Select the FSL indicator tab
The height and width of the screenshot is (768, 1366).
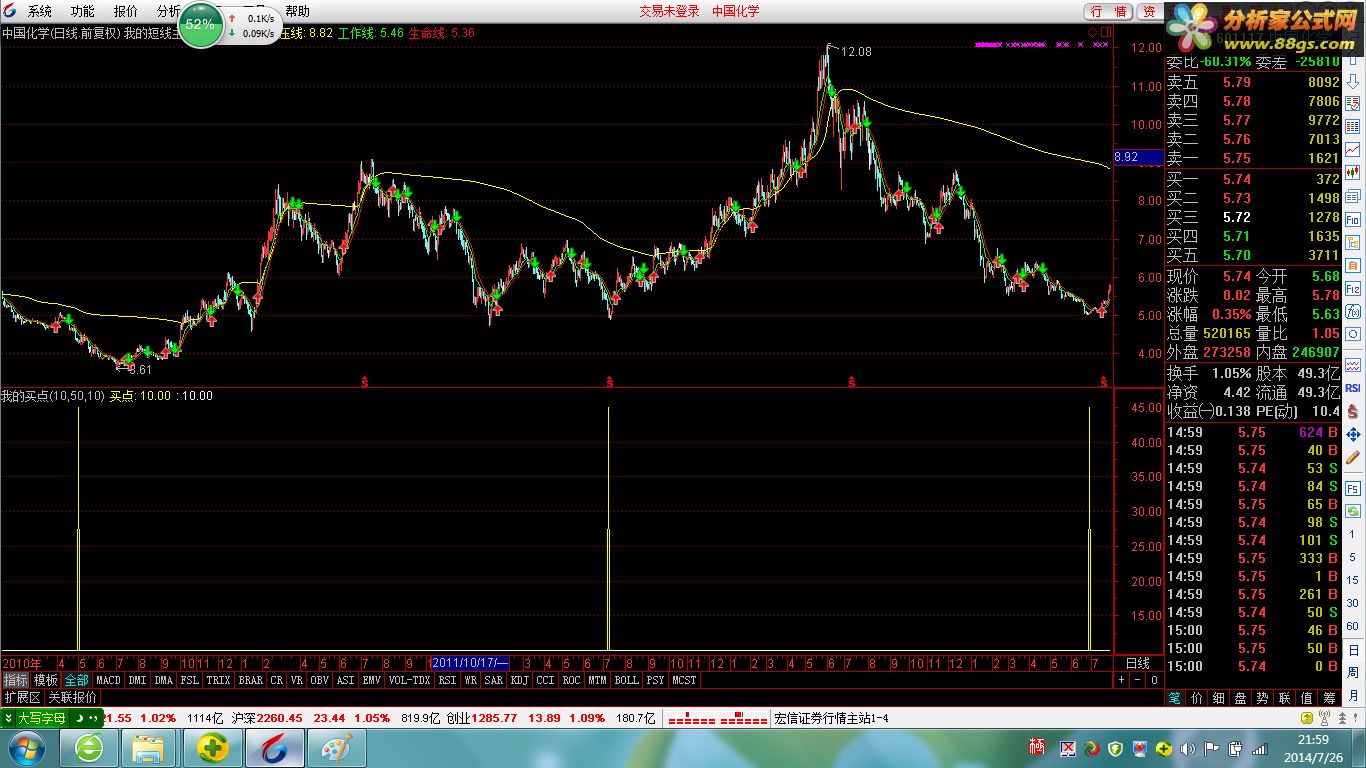tap(189, 680)
